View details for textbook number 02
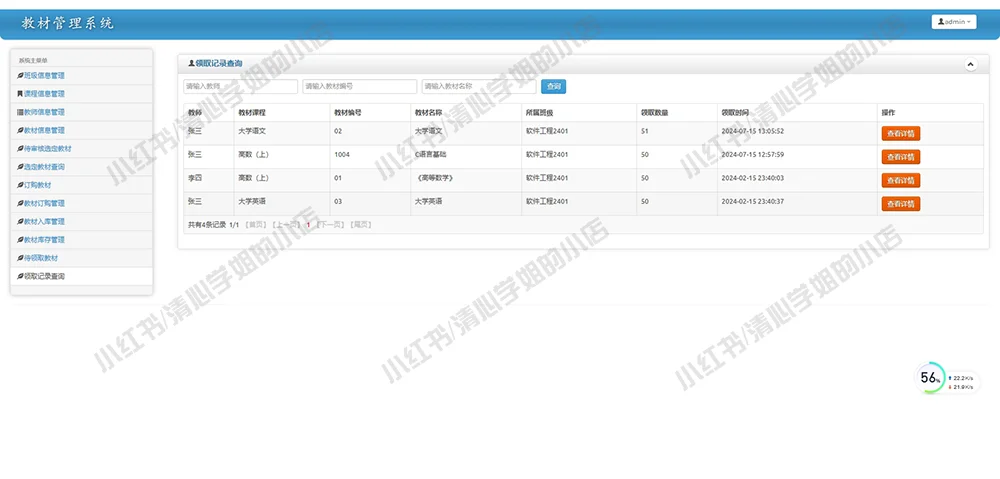 click(x=901, y=134)
